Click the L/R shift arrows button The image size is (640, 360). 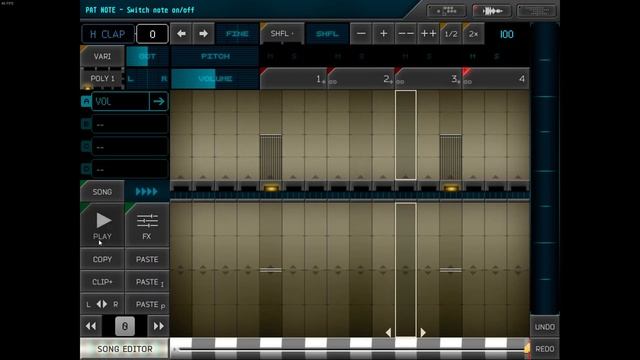102,304
